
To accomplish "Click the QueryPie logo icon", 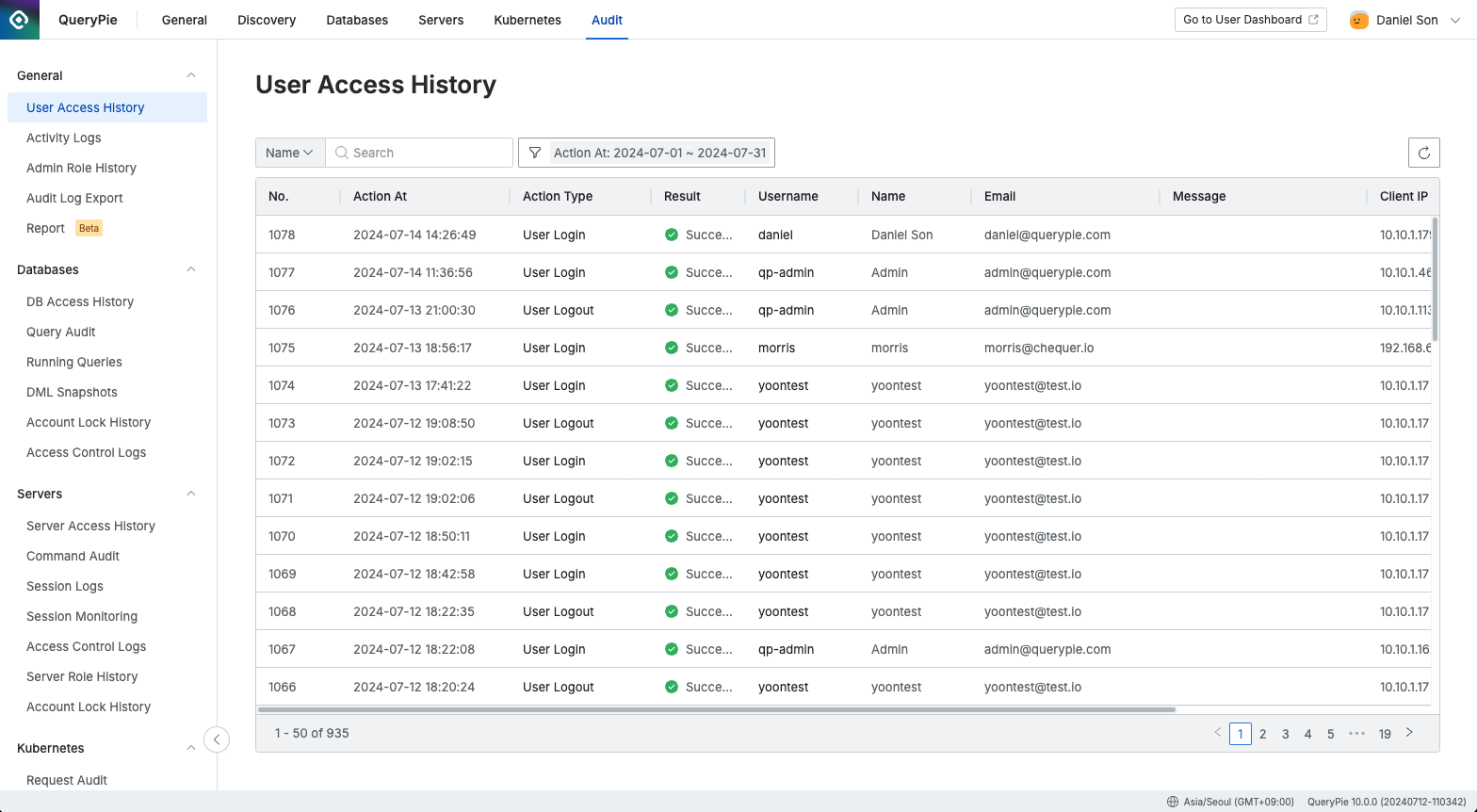I will pyautogui.click(x=20, y=20).
